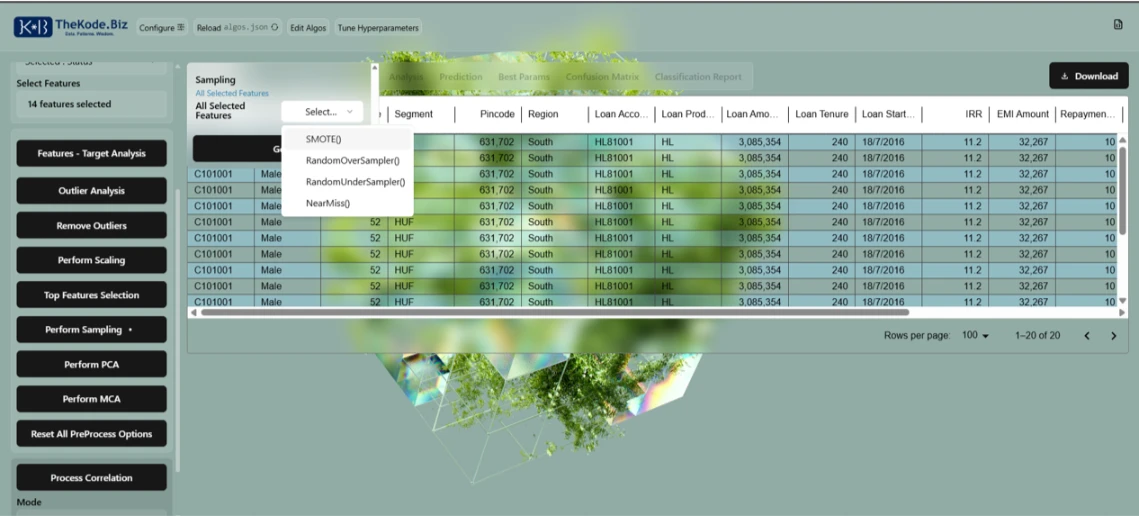The height and width of the screenshot is (516, 1139).
Task: Click the Perform PCA button
Action: click(91, 364)
